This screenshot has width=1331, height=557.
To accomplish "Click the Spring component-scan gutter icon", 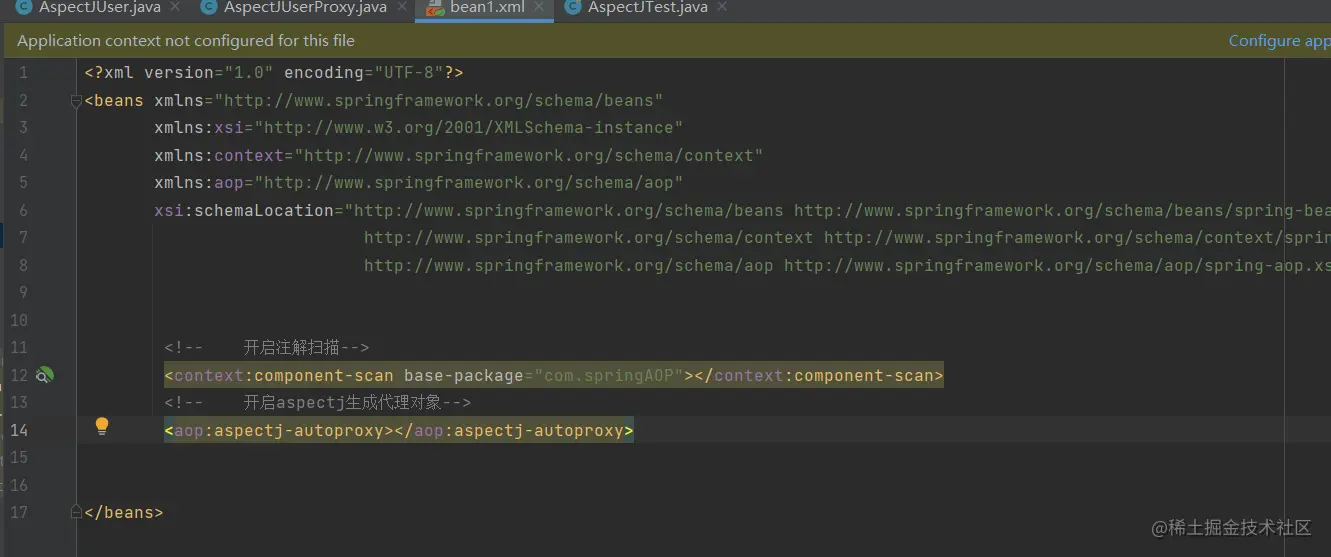I will [x=45, y=376].
